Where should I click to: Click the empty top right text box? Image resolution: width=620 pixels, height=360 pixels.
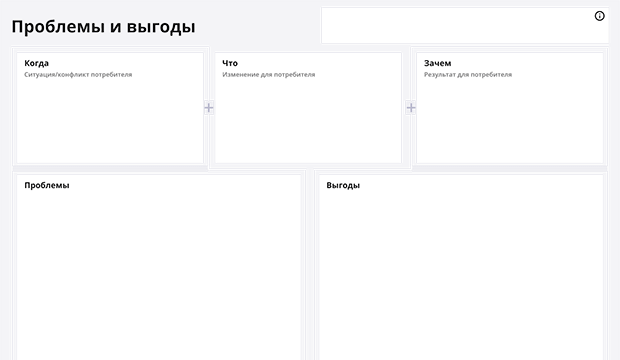pyautogui.click(x=465, y=25)
